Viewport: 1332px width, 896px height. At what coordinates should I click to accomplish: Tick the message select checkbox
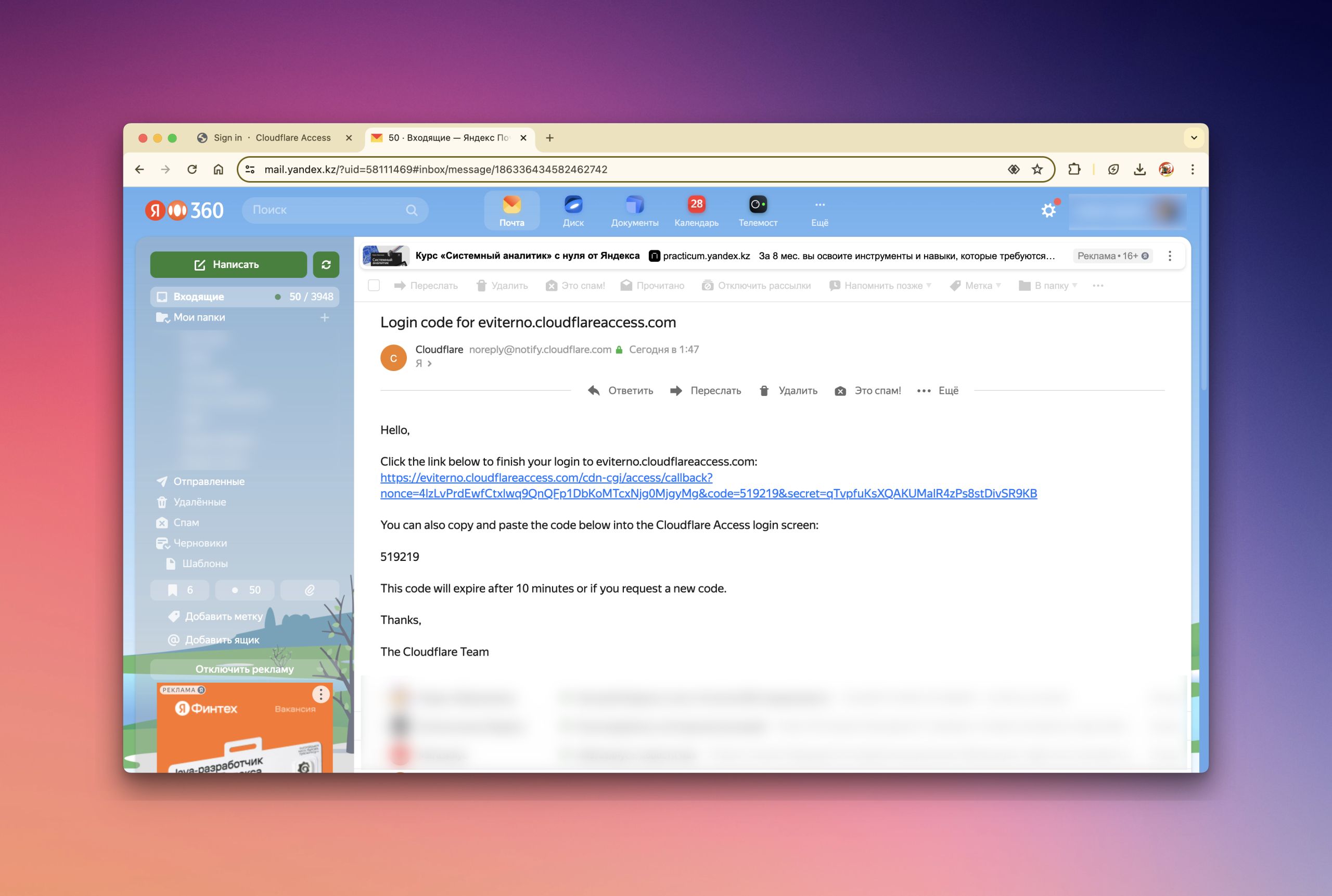coord(374,285)
